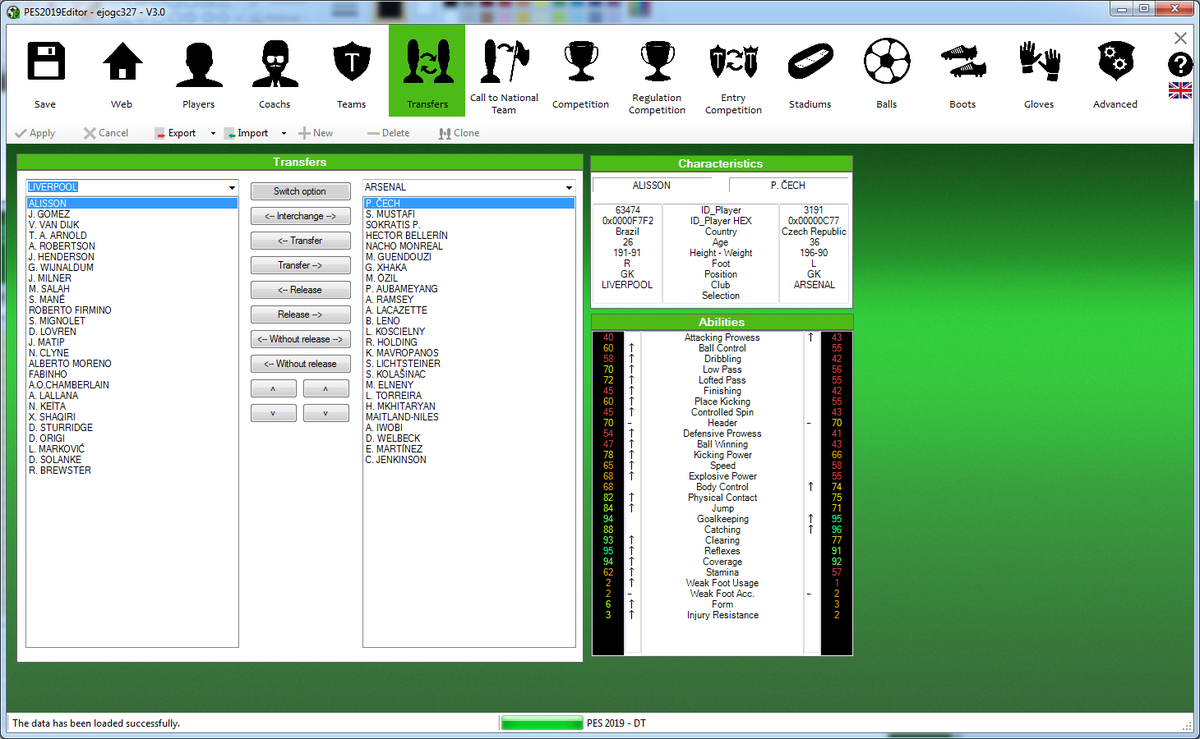Click Apply in the toolbar
The image size is (1200, 739).
click(x=34, y=133)
